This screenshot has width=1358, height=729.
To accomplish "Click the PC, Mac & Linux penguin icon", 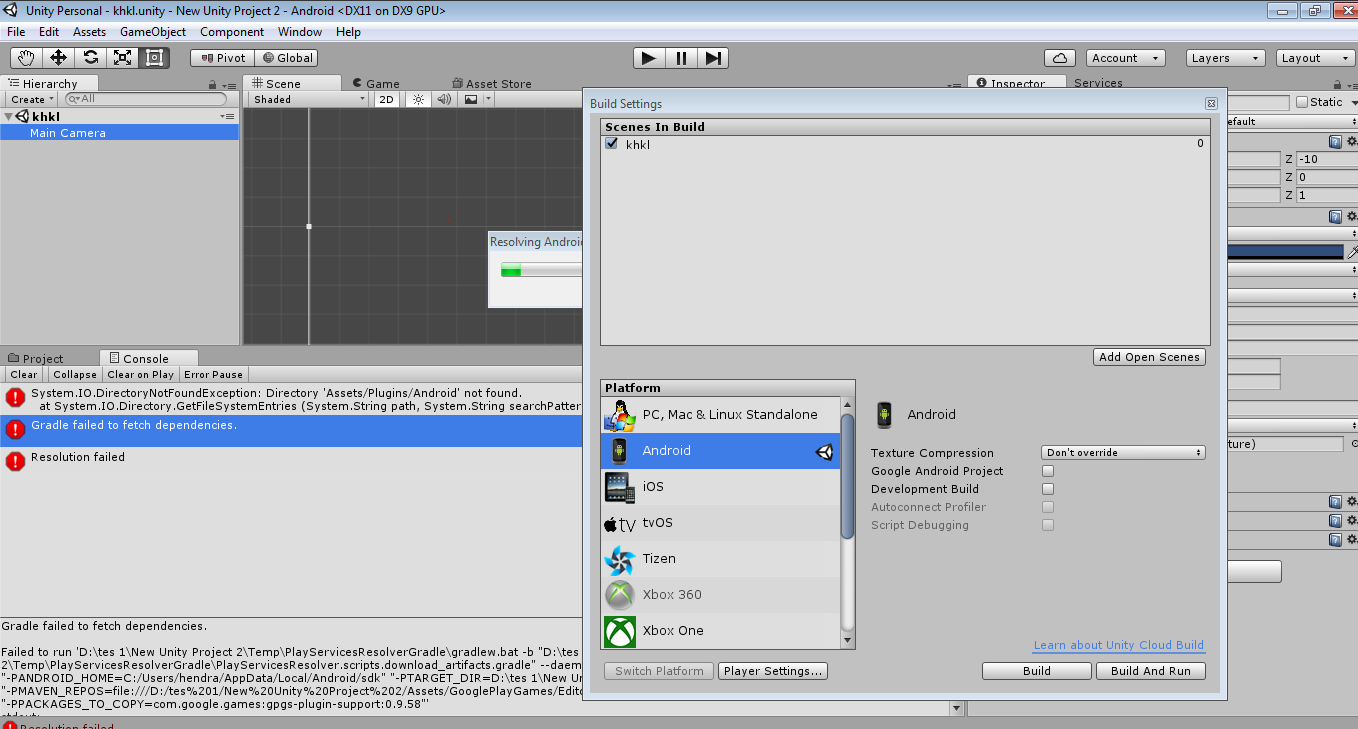I will pyautogui.click(x=620, y=415).
